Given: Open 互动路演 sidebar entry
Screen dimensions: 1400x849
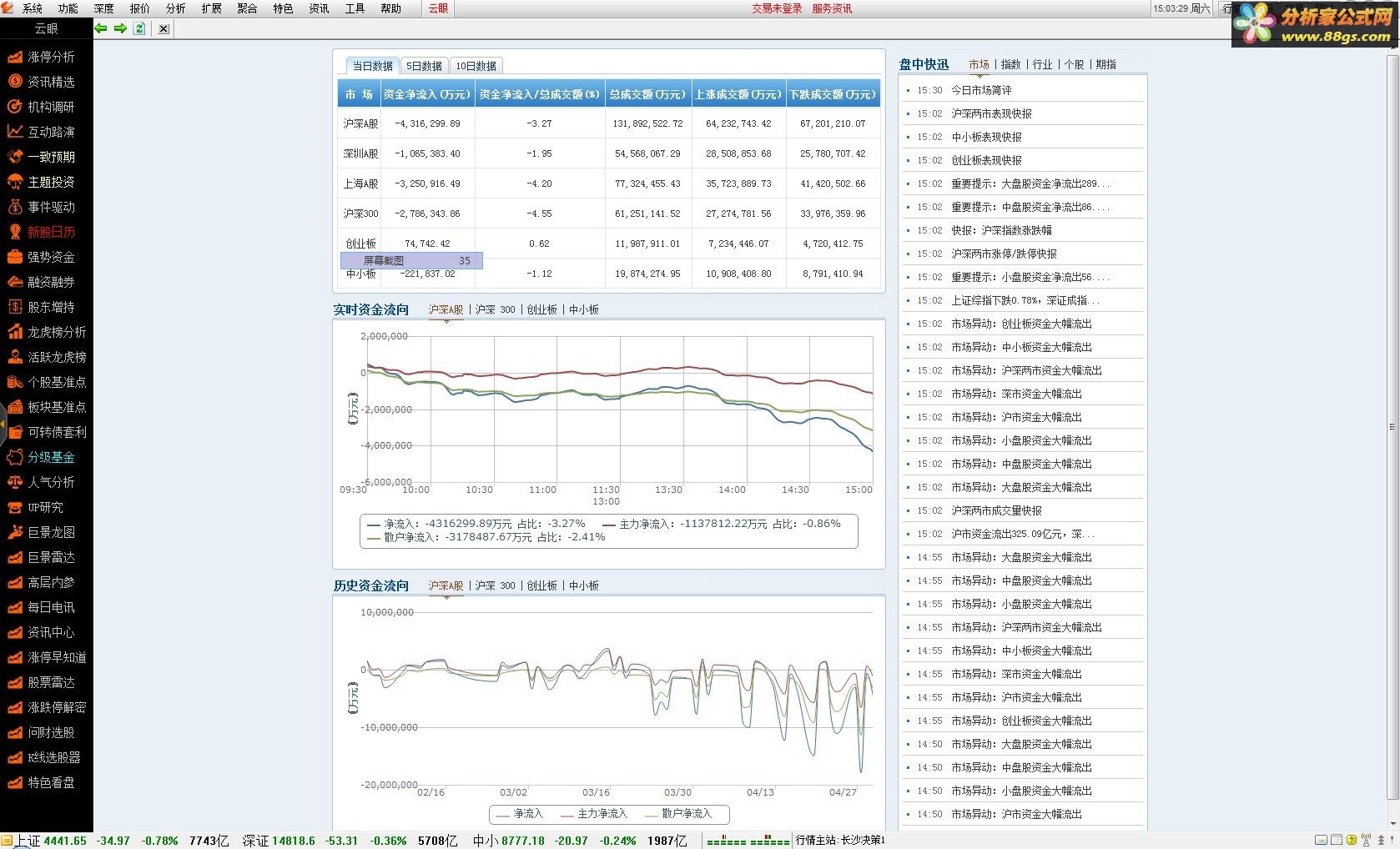Looking at the screenshot, I should pyautogui.click(x=42, y=132).
